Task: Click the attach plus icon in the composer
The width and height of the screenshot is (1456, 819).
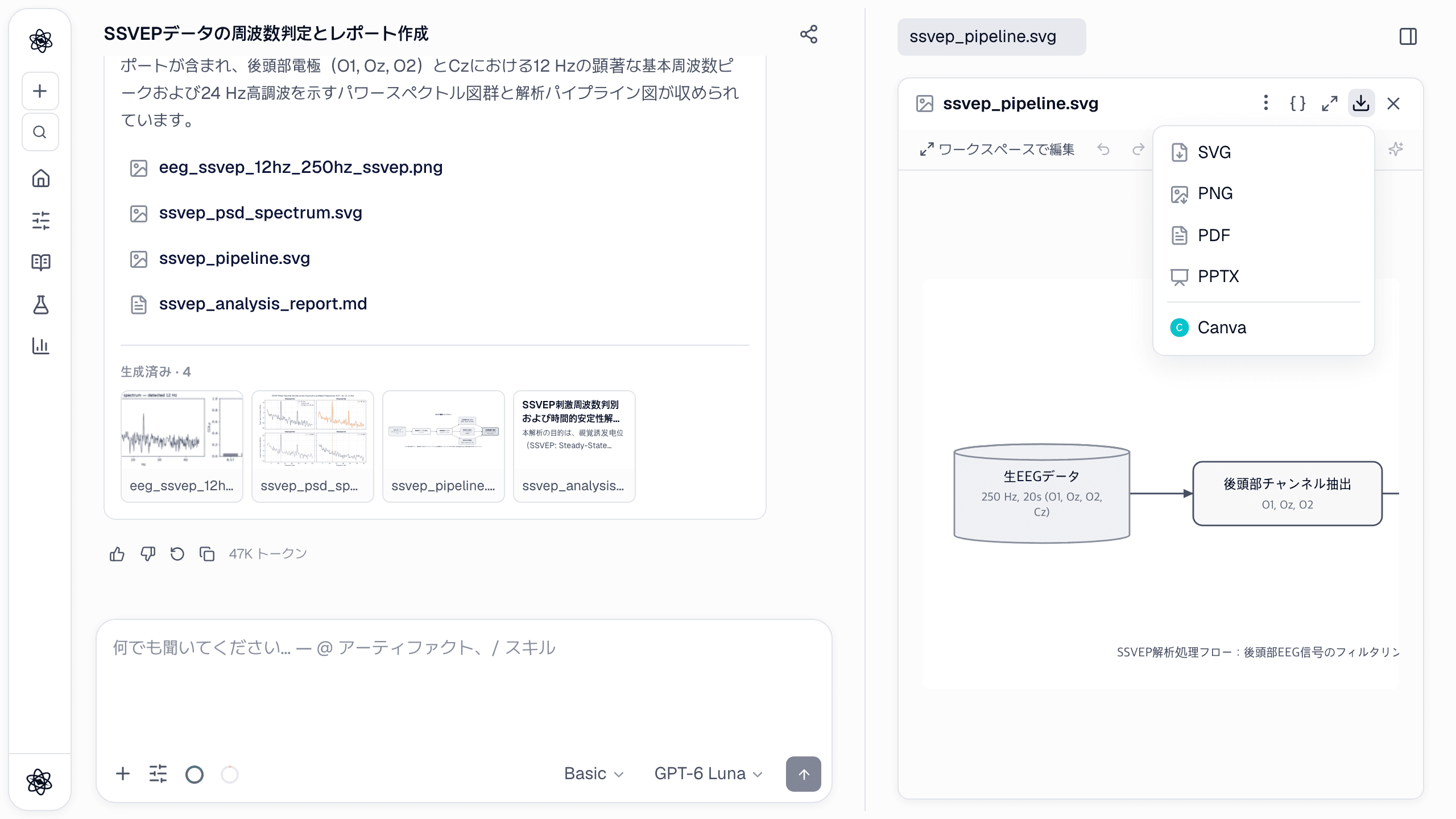Action: click(123, 773)
